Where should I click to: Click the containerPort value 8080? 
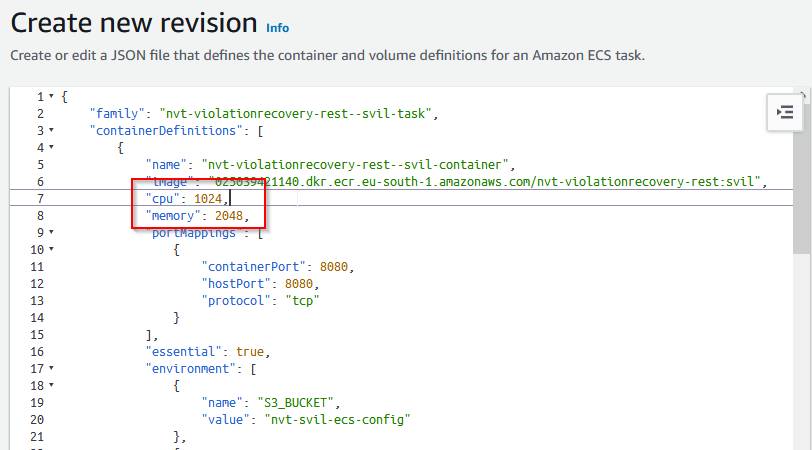pos(336,267)
